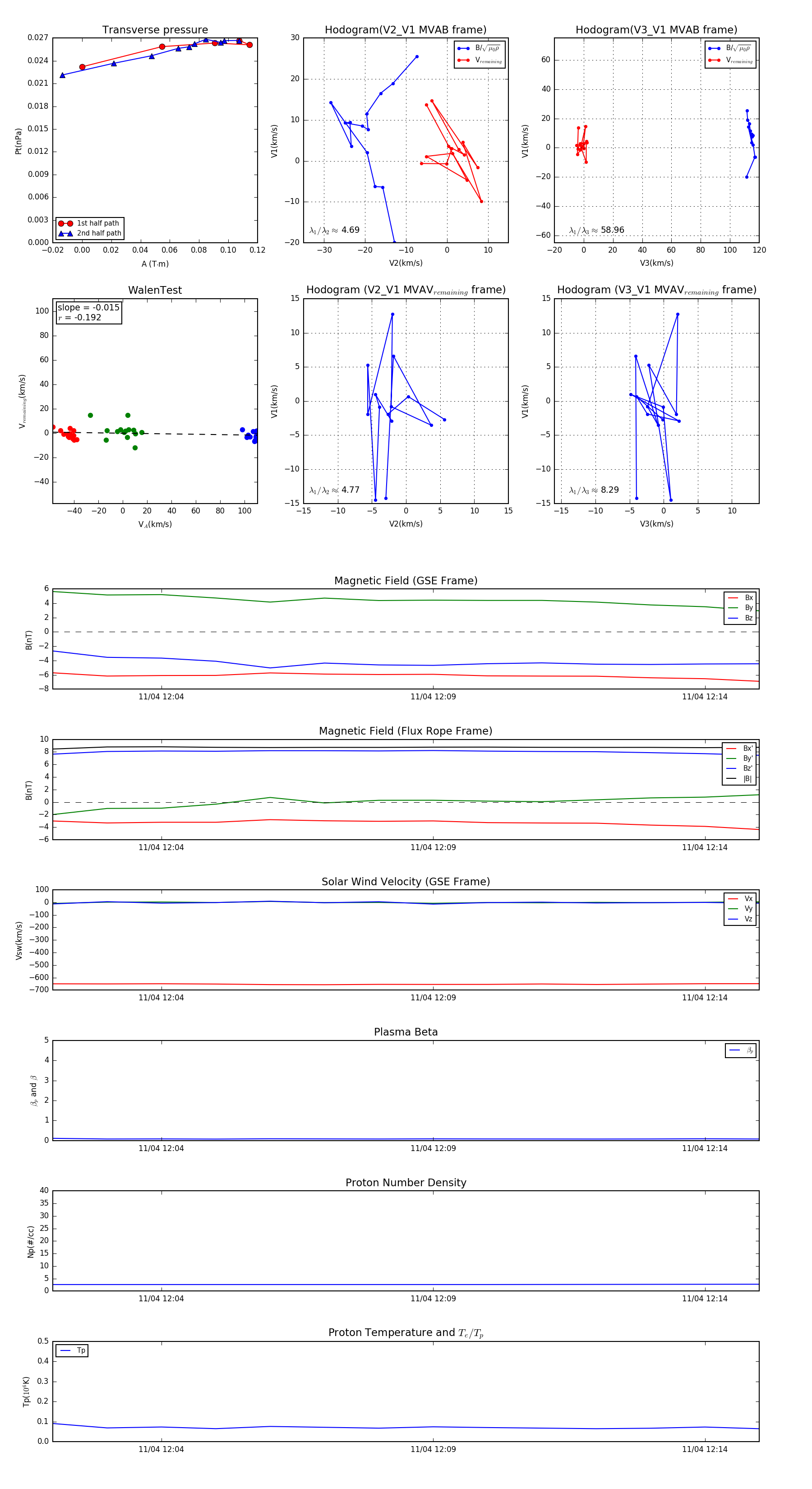Click the WalenTest plot title
The image size is (812, 1489).
155,290
